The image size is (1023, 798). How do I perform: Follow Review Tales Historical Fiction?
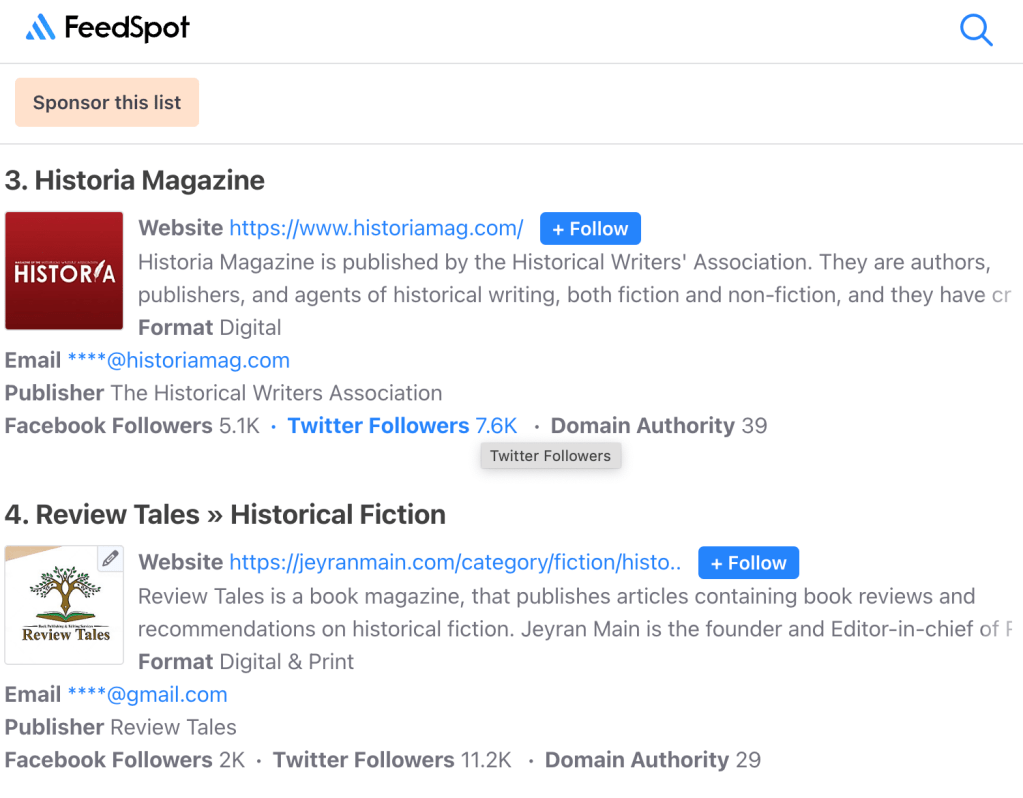(748, 563)
